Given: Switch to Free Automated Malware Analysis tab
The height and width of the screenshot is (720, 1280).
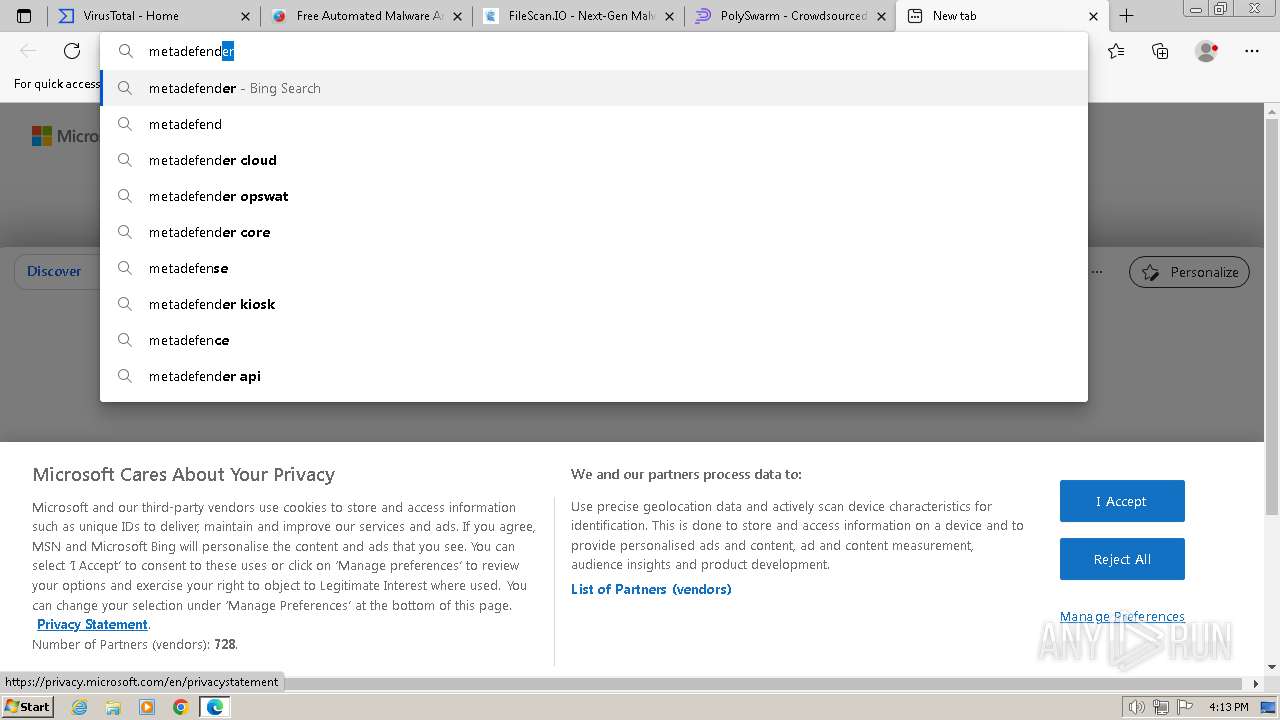Looking at the screenshot, I should point(366,16).
